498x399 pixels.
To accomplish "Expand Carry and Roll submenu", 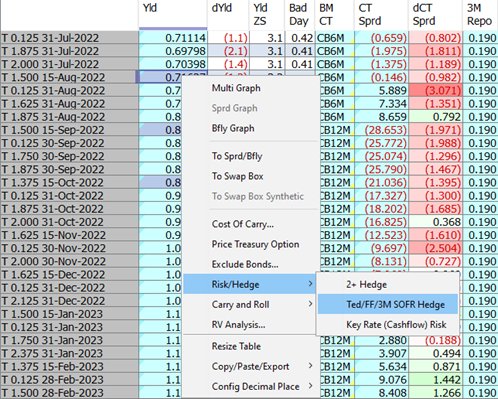I will (x=249, y=304).
